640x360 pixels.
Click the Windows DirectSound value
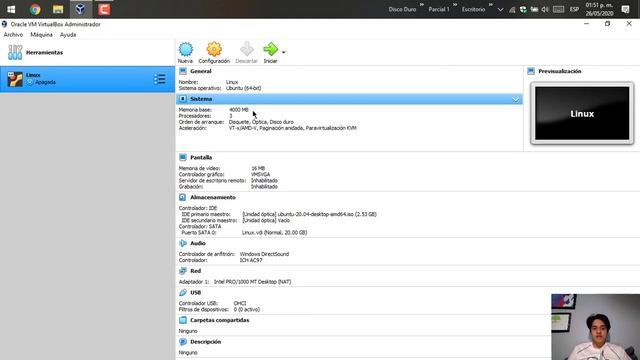(264, 254)
